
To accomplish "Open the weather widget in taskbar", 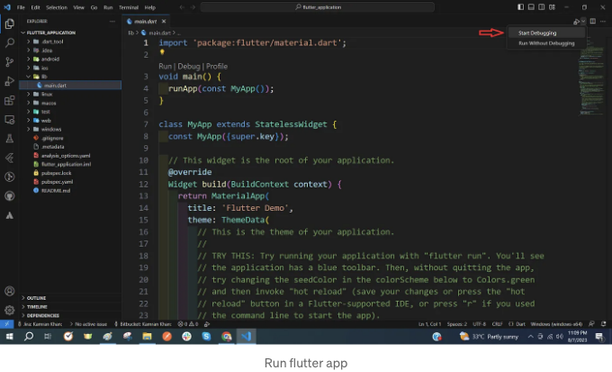I will point(489,336).
